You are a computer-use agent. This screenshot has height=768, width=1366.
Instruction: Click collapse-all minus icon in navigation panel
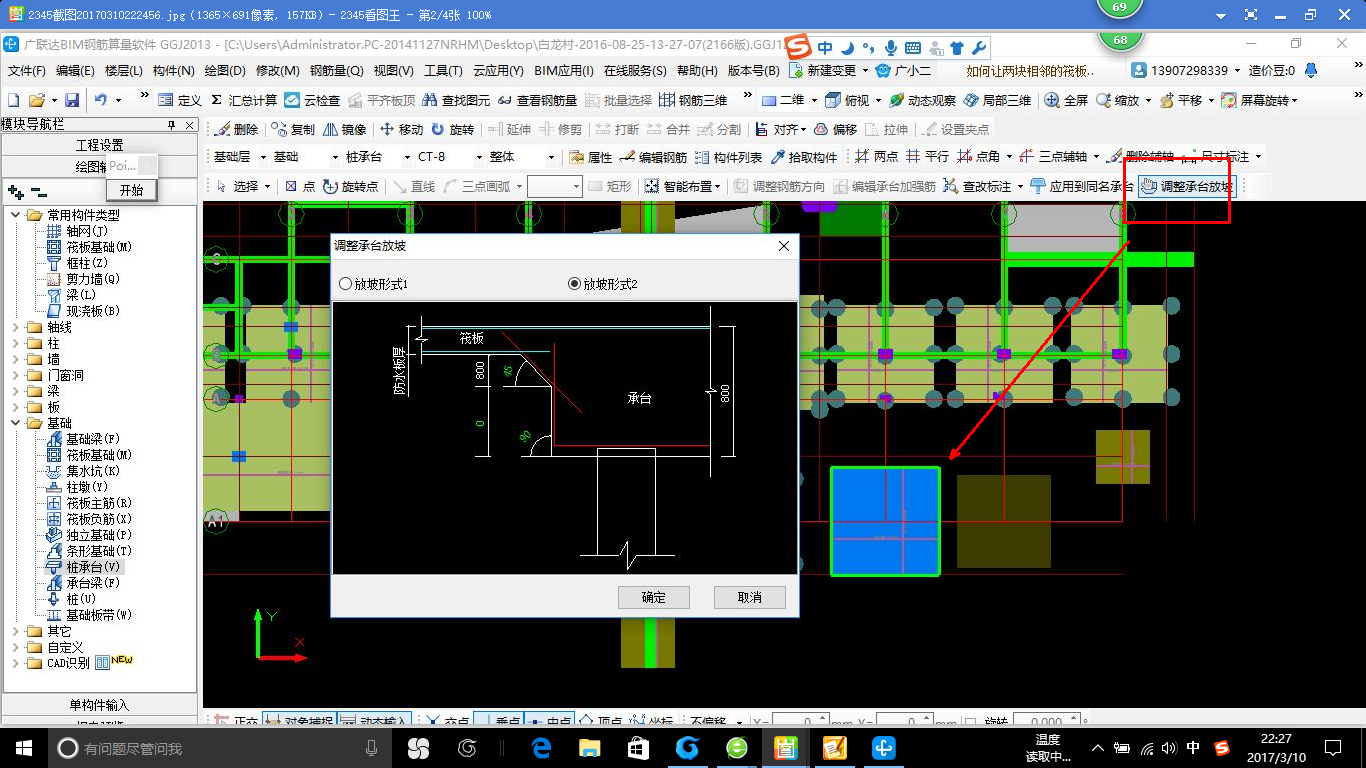(x=38, y=192)
